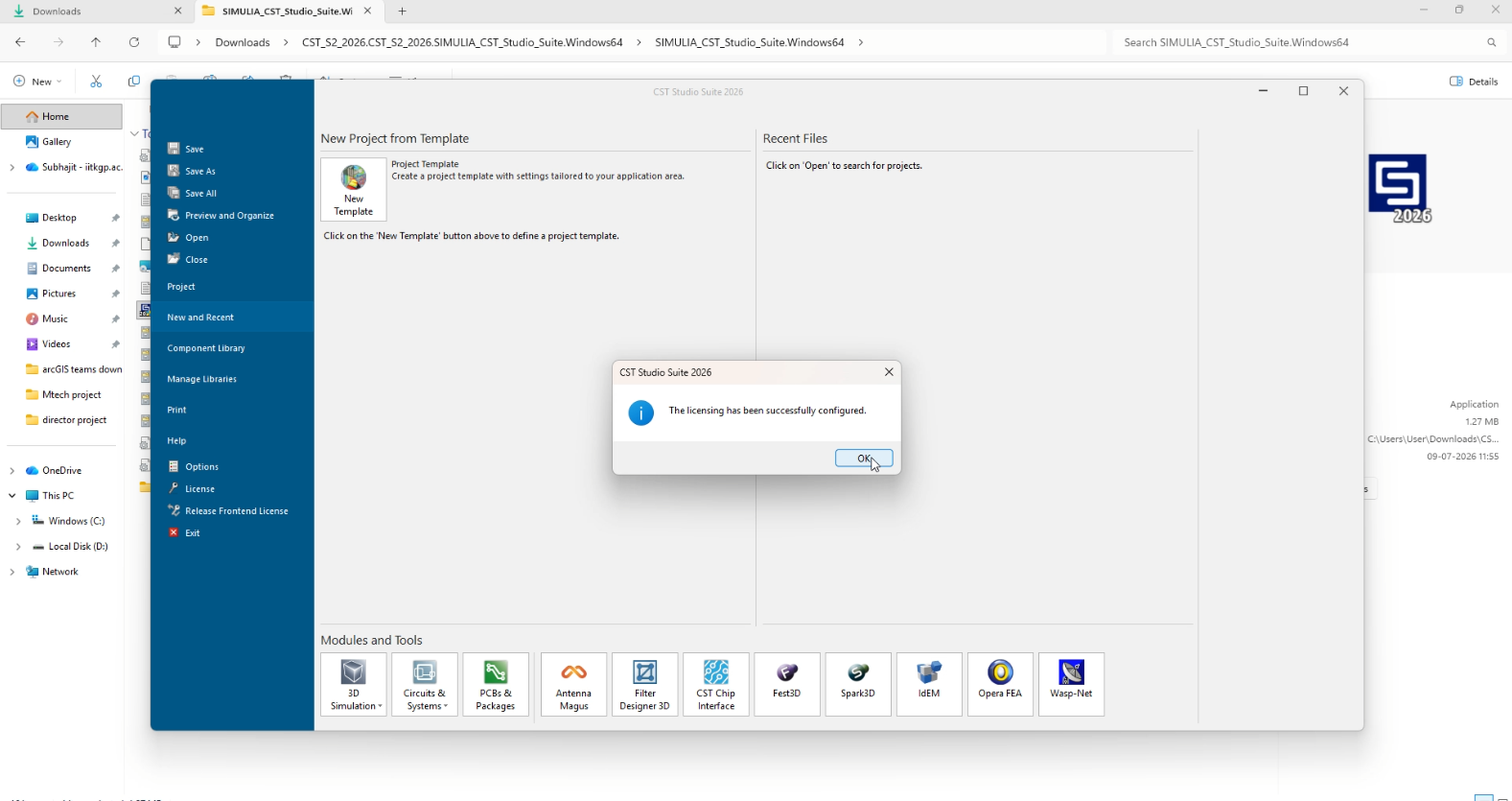Screen dimensions: 1512x801
Task: Click Release Frontend License
Action: [228, 510]
